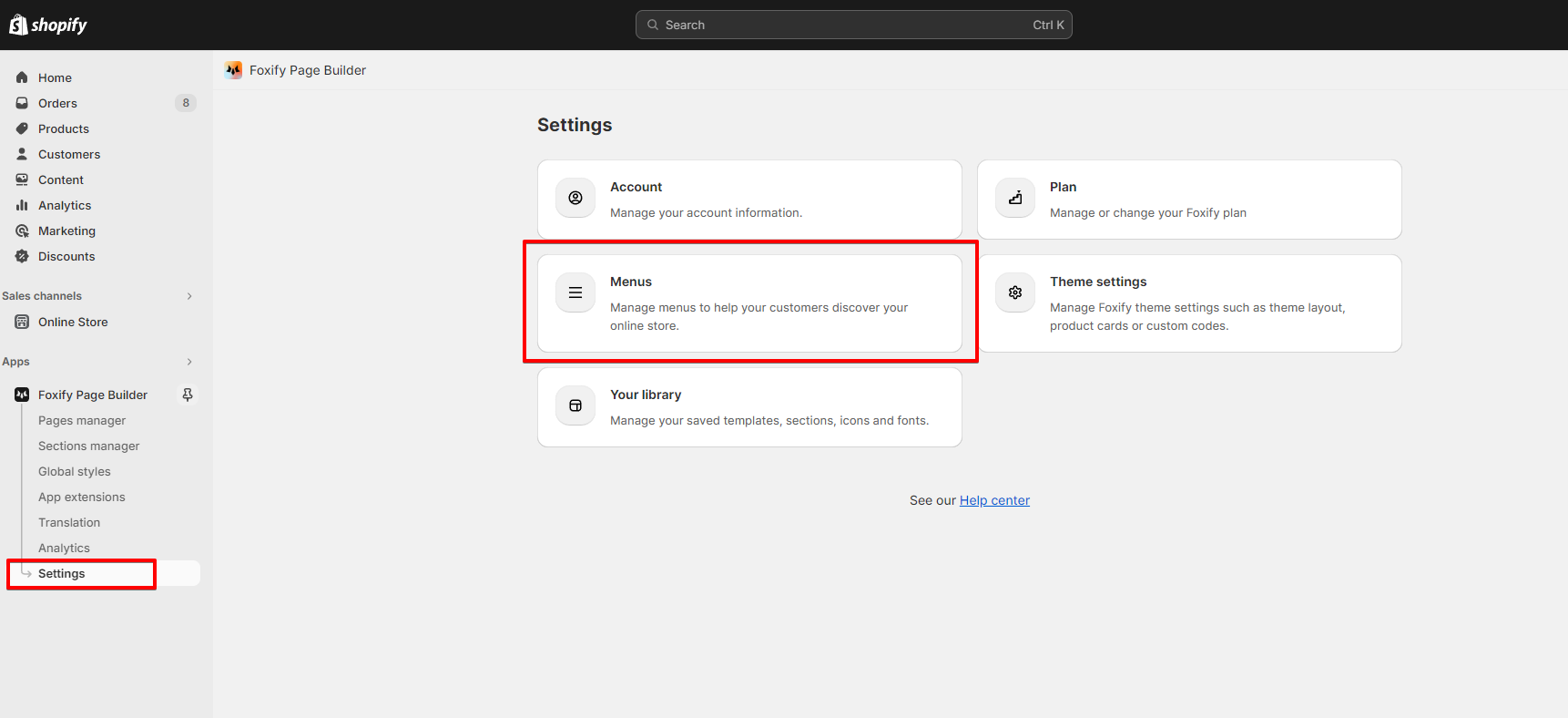The height and width of the screenshot is (718, 1568).
Task: Click 'Manage your saved templates' description
Action: pyautogui.click(x=769, y=420)
